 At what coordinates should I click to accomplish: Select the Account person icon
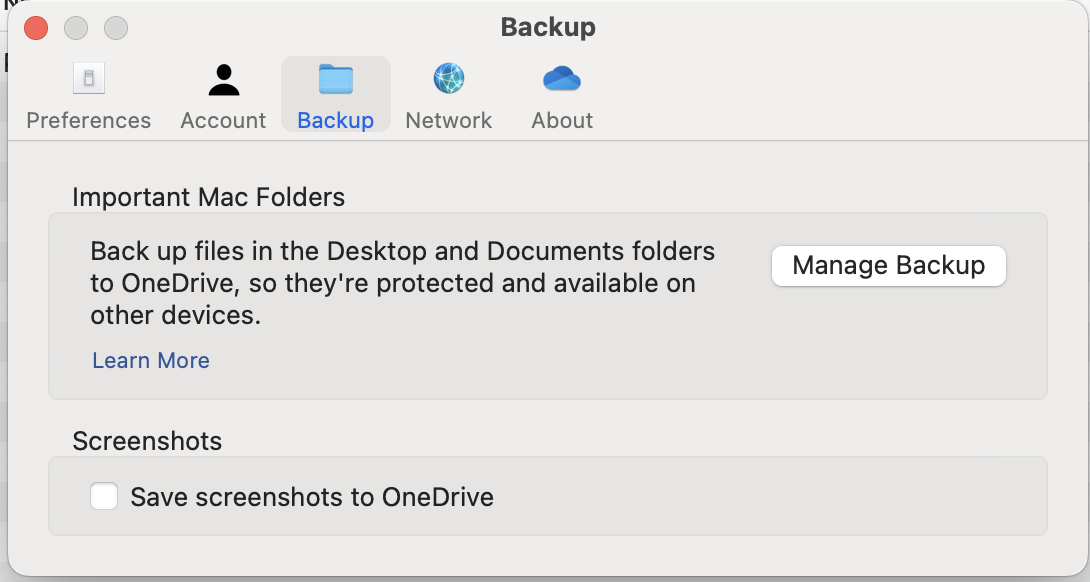pos(223,80)
